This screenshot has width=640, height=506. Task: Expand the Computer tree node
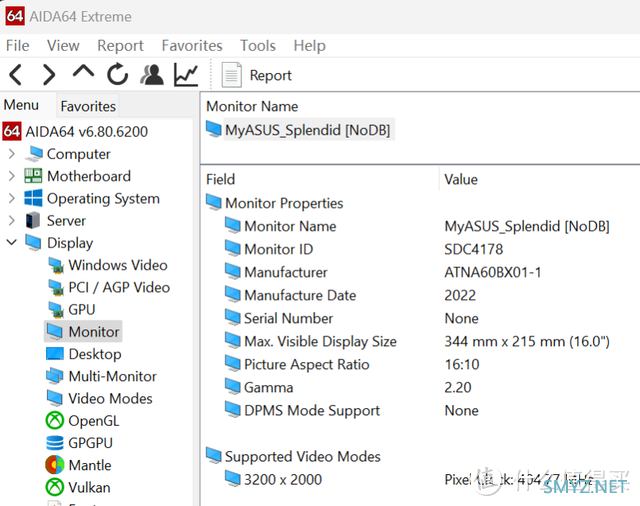click(x=12, y=154)
